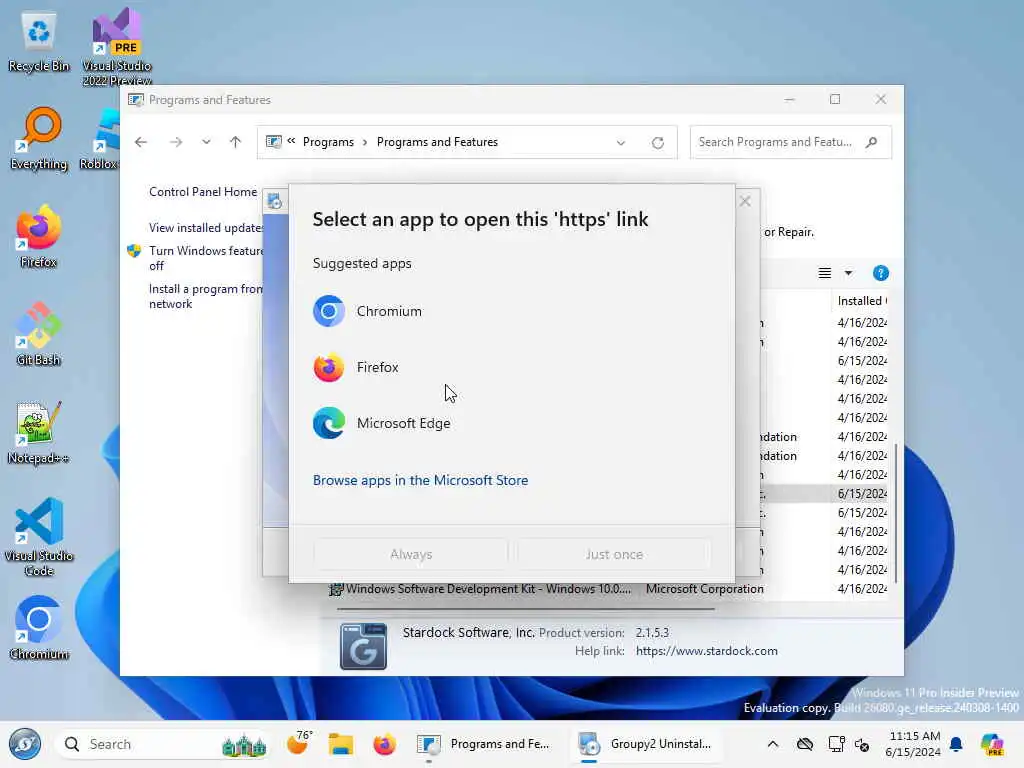Launch Firefox from the desktop shortcut
The height and width of the screenshot is (768, 1024).
coord(39,237)
